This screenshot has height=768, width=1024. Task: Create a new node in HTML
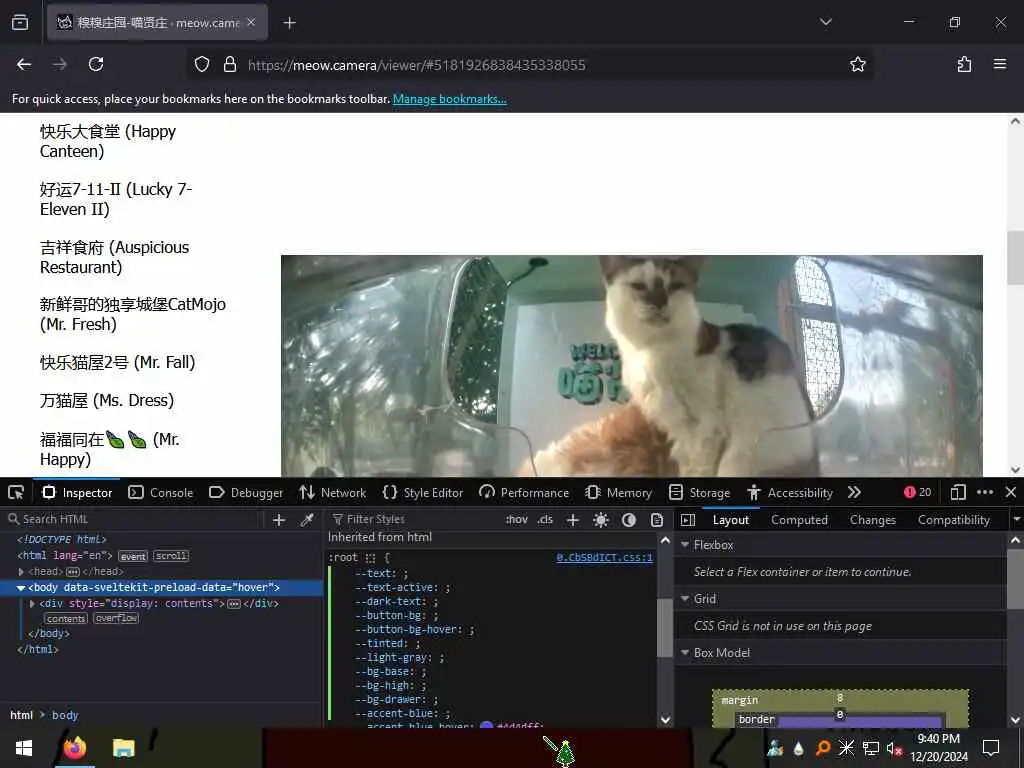[279, 519]
